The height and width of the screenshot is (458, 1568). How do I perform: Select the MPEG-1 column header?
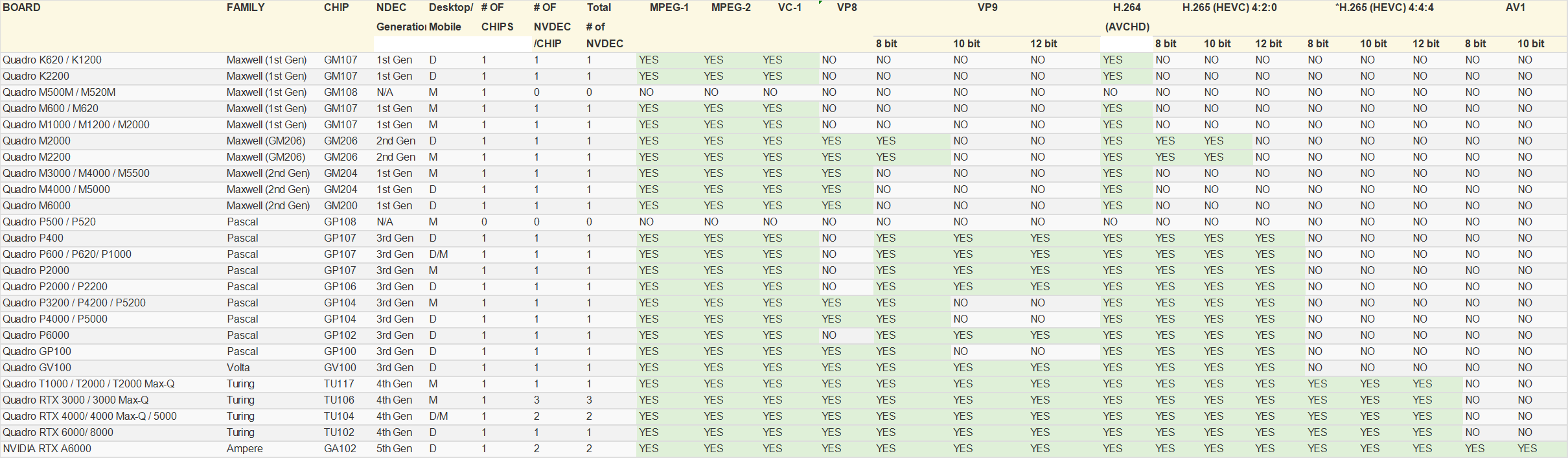point(669,8)
